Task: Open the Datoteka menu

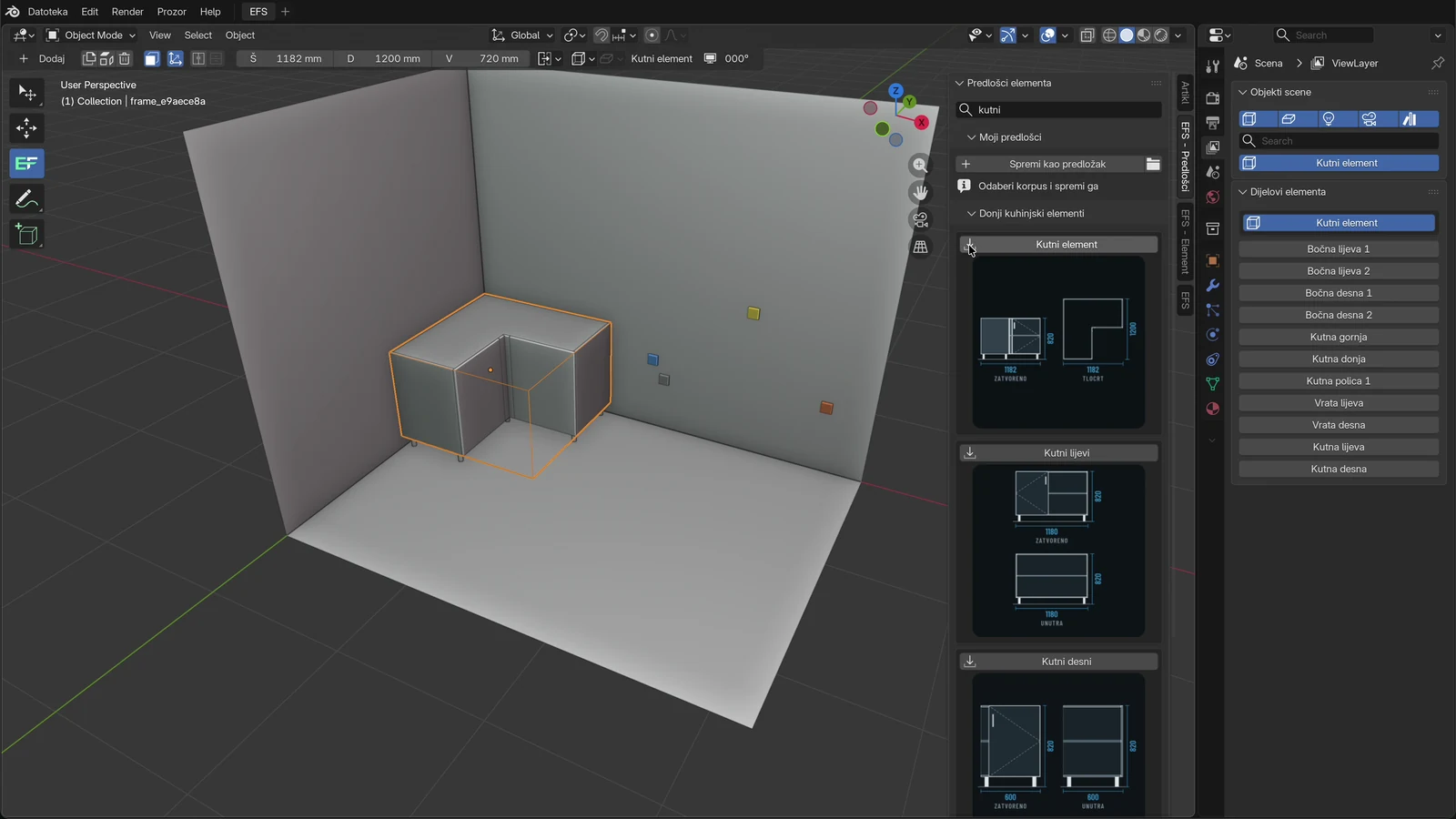Action: pyautogui.click(x=47, y=12)
